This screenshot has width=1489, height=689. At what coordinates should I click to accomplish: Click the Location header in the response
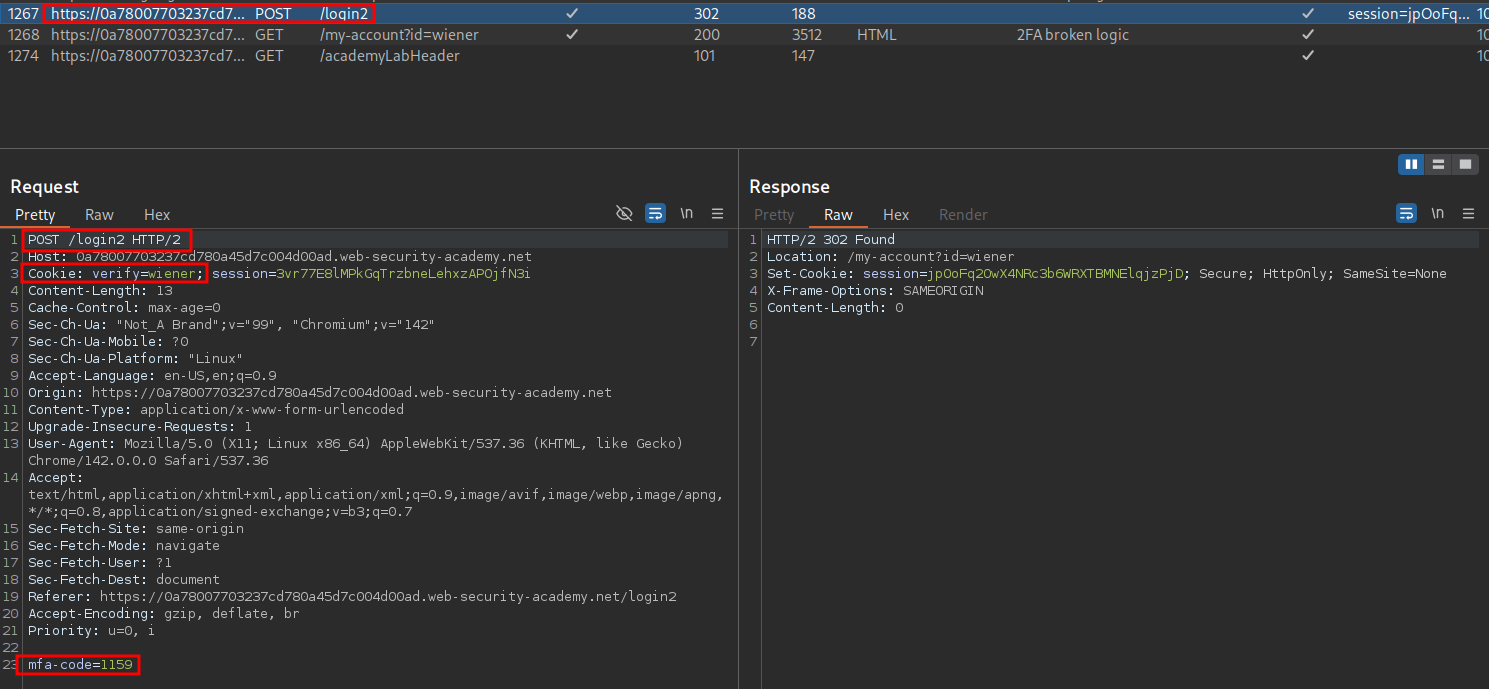(890, 257)
